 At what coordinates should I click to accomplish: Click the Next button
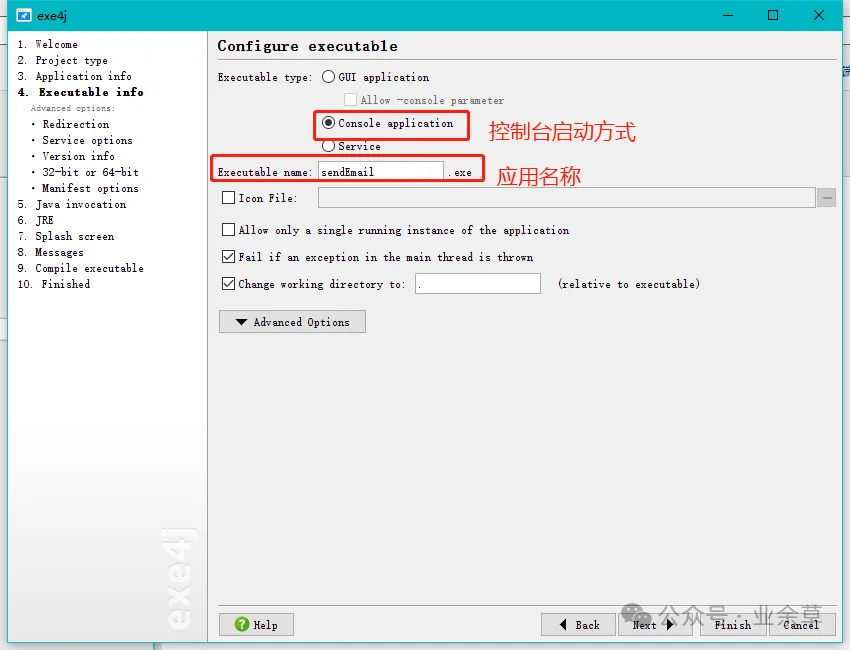pyautogui.click(x=656, y=625)
